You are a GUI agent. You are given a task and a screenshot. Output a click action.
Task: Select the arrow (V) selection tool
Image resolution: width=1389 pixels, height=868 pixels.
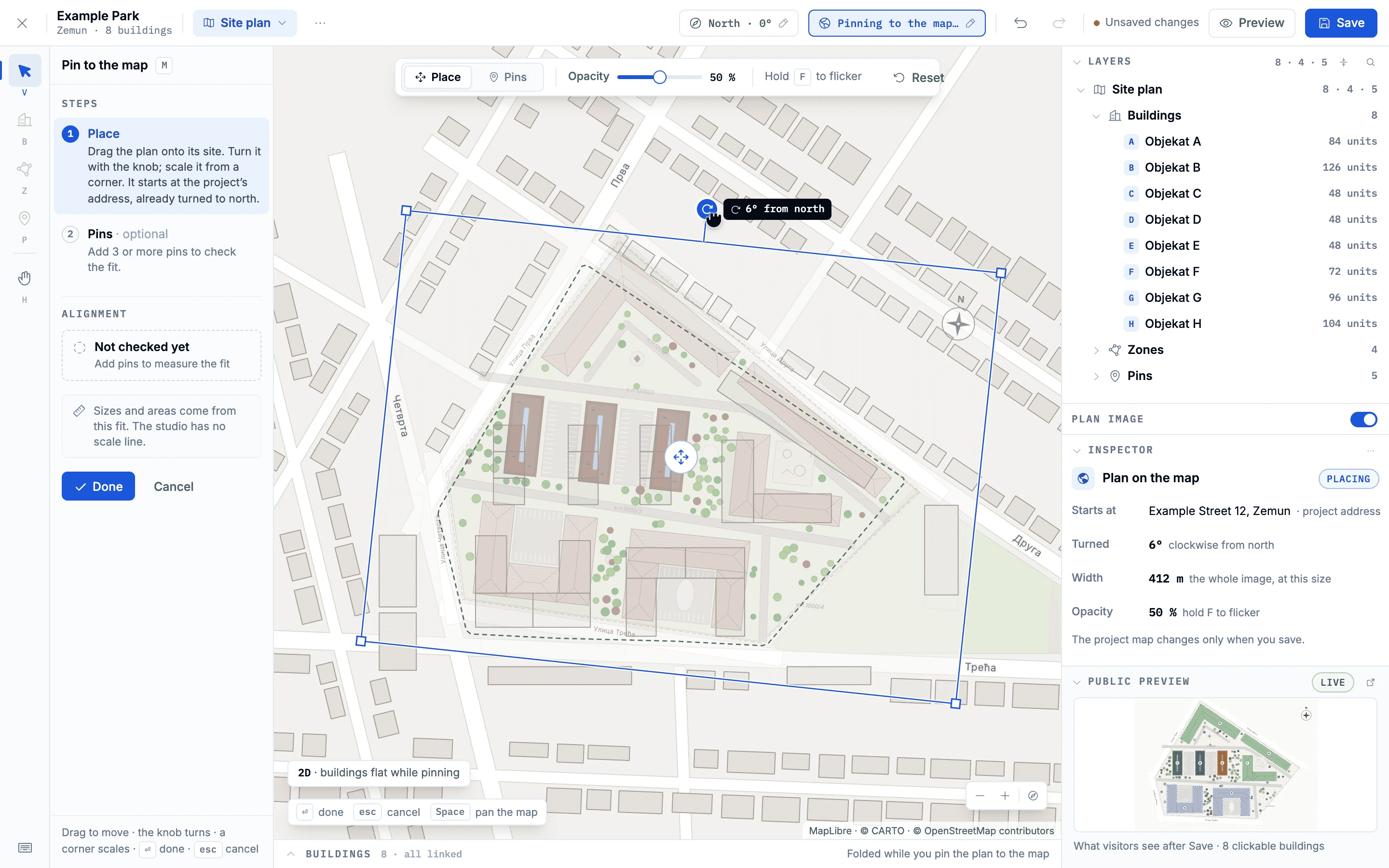click(24, 71)
